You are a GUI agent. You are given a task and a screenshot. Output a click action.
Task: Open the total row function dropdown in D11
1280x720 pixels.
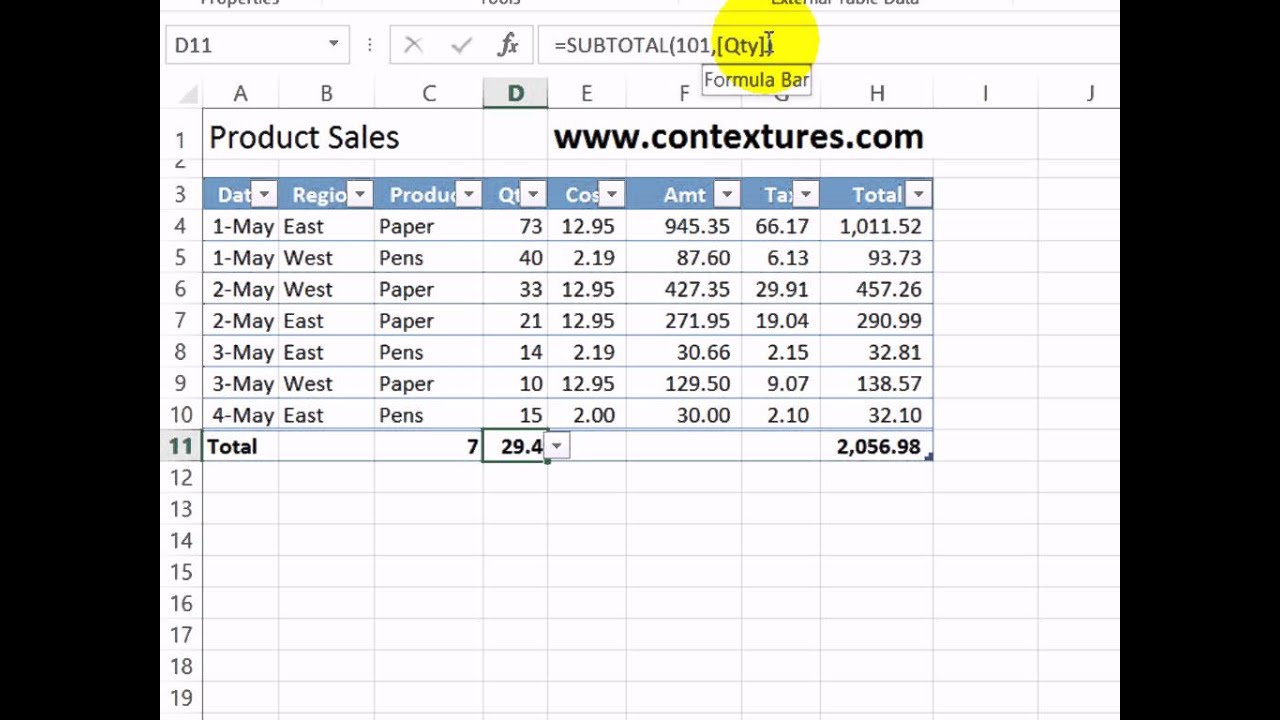pyautogui.click(x=558, y=447)
